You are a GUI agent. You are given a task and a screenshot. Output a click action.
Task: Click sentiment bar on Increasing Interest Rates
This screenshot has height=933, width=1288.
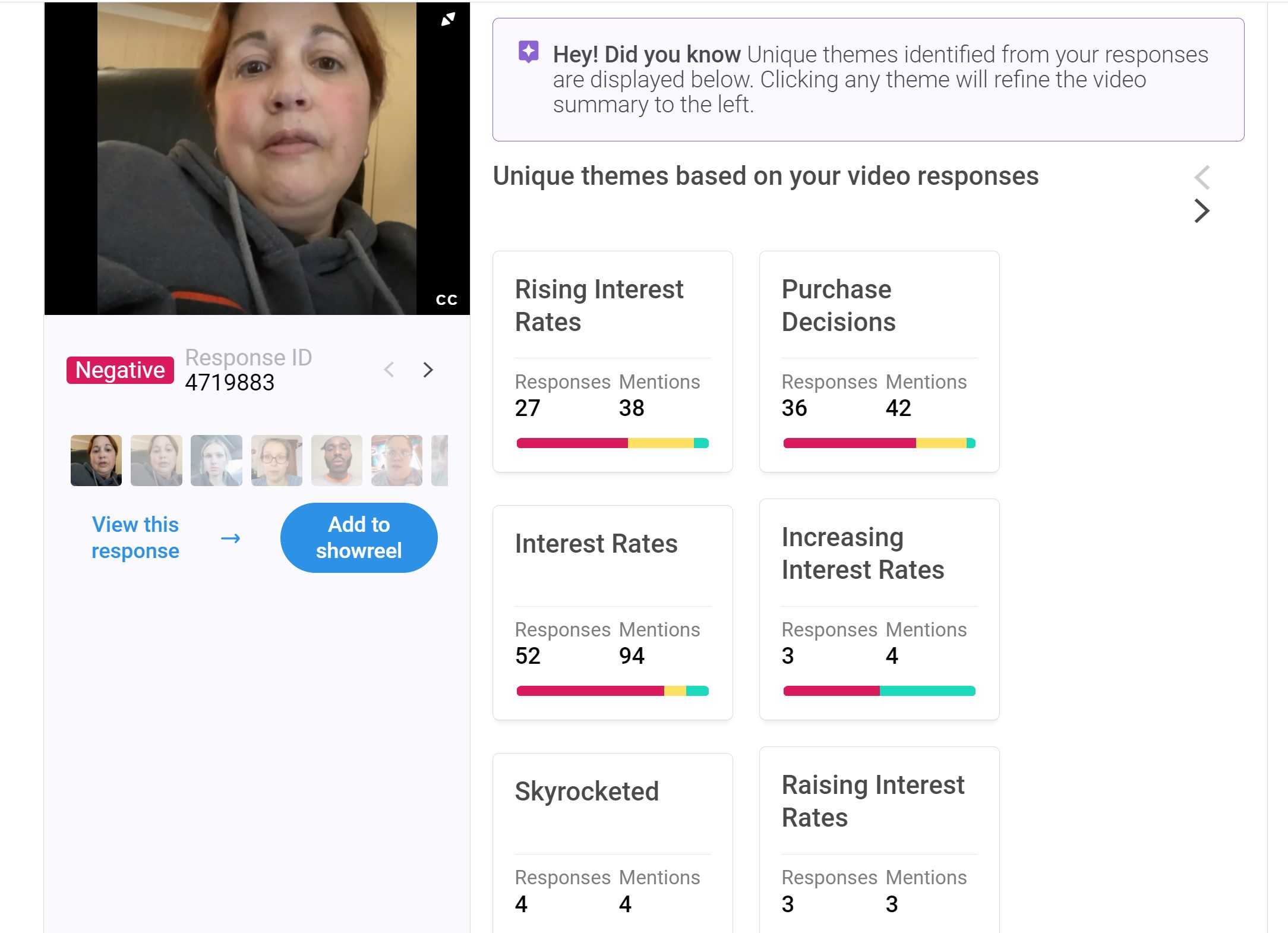point(879,691)
